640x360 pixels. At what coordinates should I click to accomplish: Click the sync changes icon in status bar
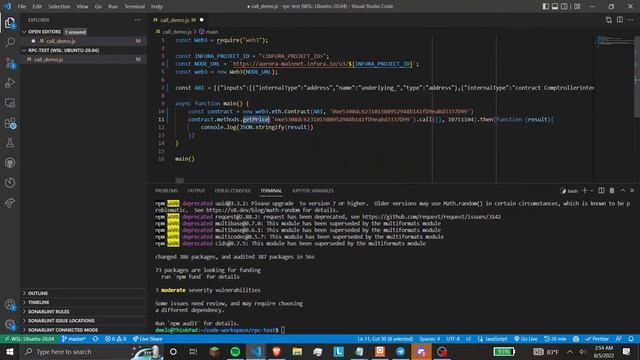click(96, 339)
